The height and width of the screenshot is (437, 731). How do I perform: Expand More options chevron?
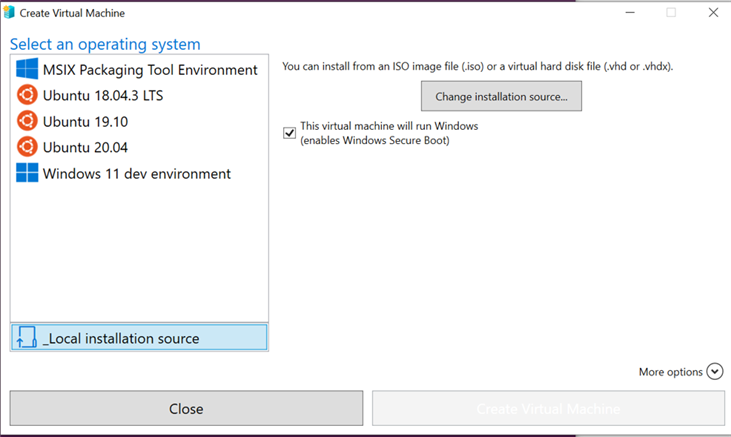[x=714, y=372]
